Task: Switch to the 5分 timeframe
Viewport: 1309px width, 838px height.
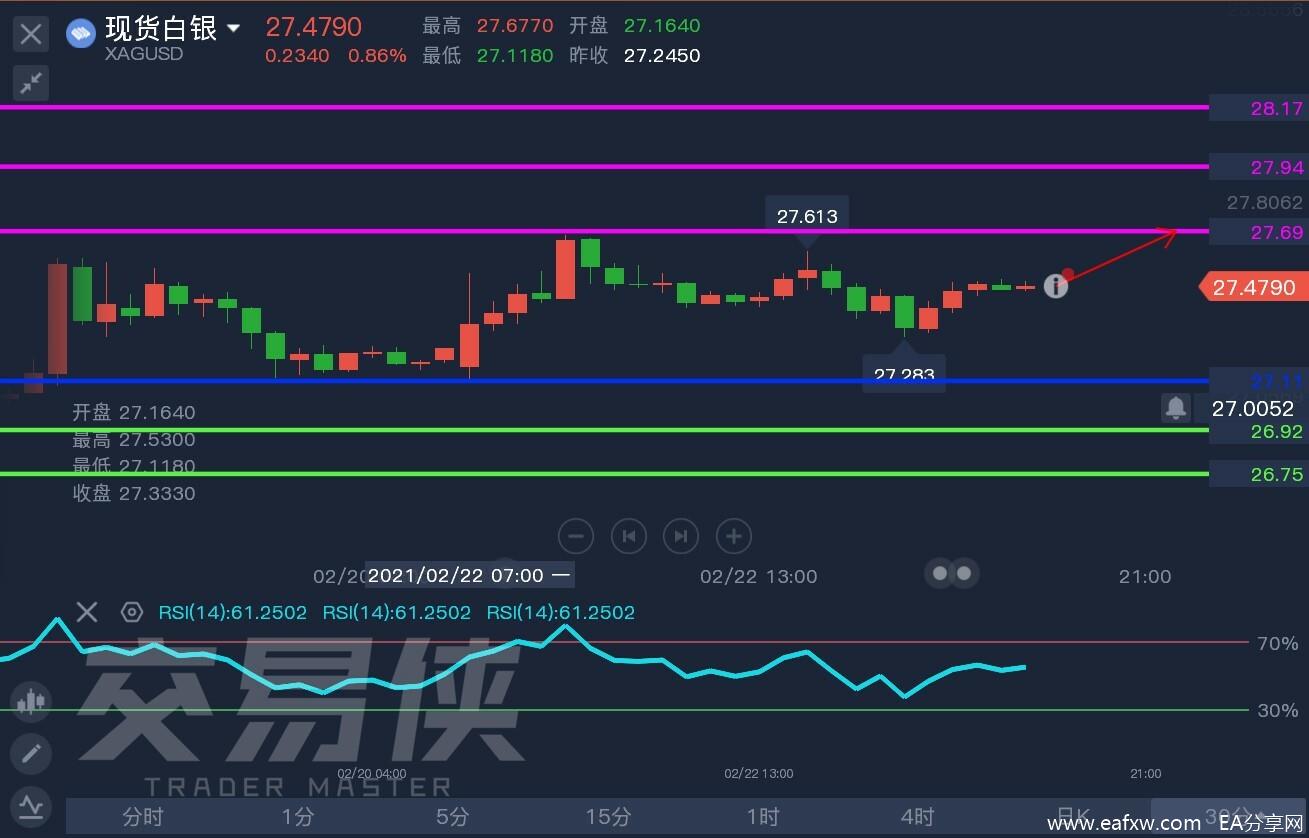Action: (x=452, y=817)
